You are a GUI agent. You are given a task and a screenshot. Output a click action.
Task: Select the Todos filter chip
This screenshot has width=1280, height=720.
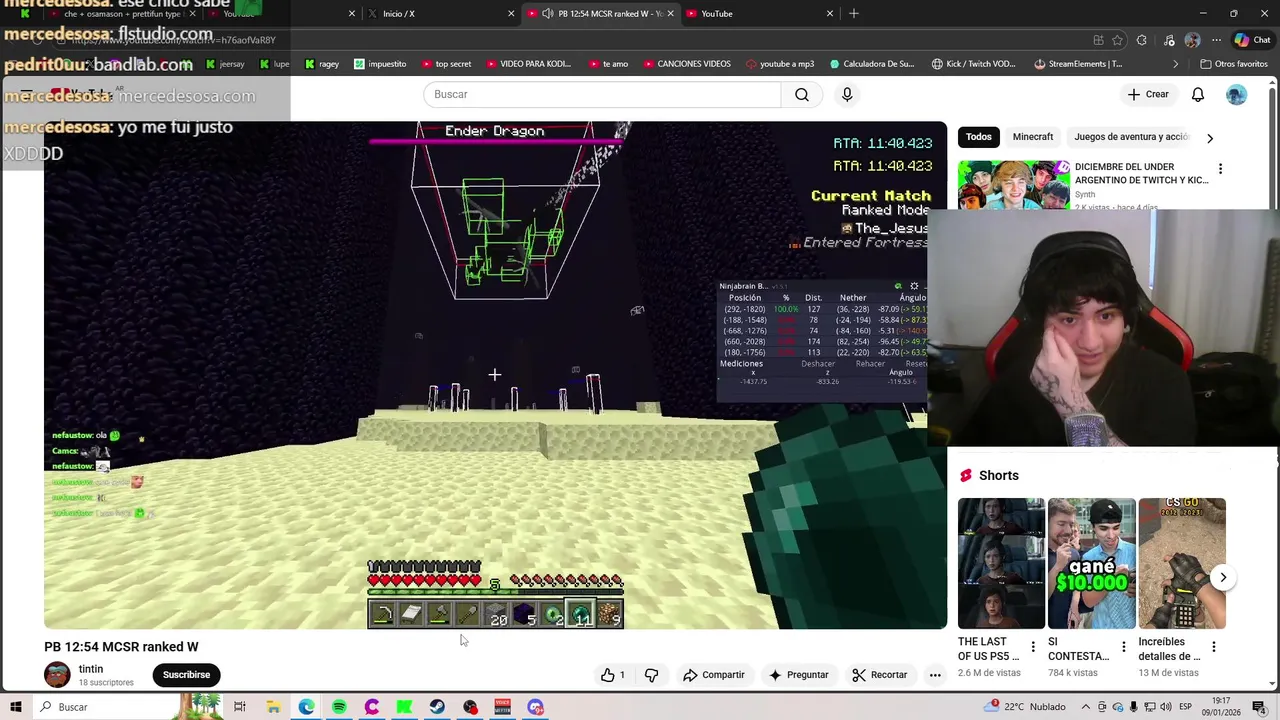pyautogui.click(x=979, y=137)
